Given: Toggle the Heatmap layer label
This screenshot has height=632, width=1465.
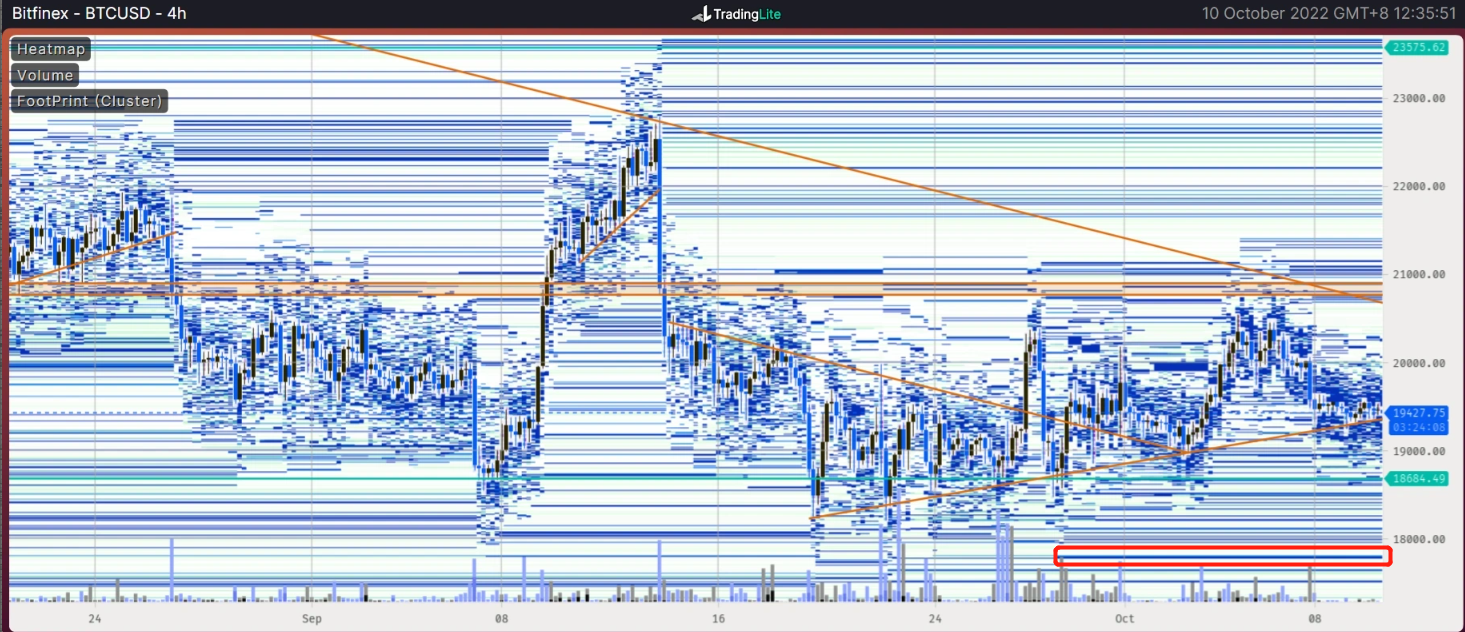Looking at the screenshot, I should (51, 49).
